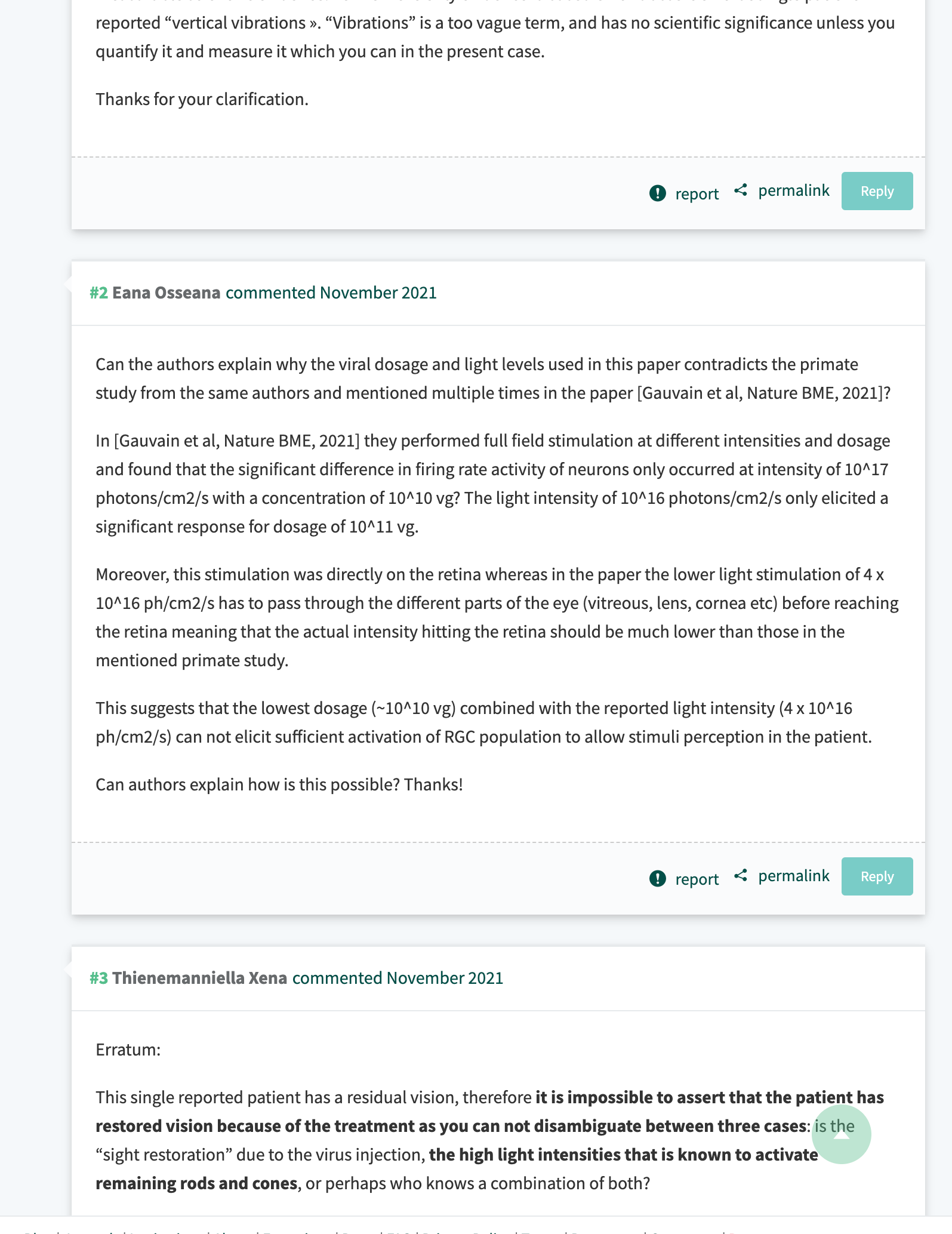This screenshot has width=952, height=1234.
Task: Copy the permalink for comment #2
Action: click(x=793, y=876)
